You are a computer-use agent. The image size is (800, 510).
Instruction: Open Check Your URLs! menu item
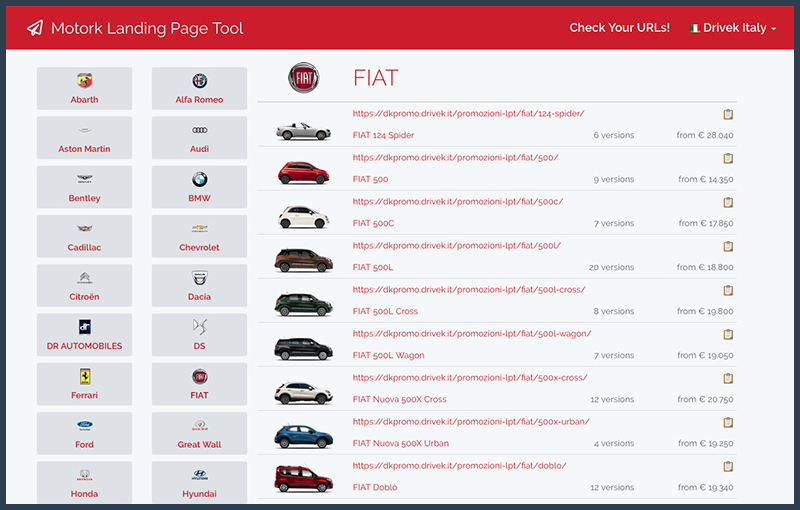[619, 28]
